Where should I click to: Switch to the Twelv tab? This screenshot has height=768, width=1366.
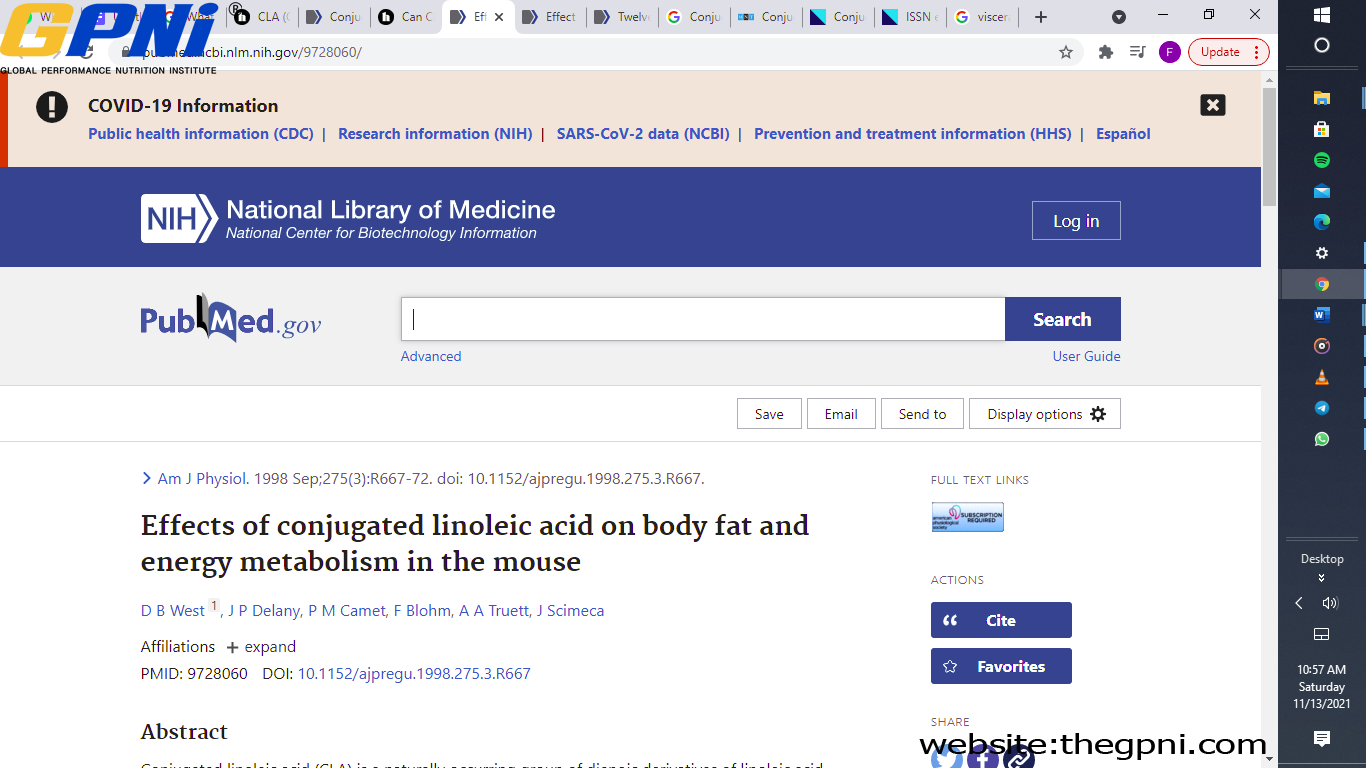click(623, 17)
